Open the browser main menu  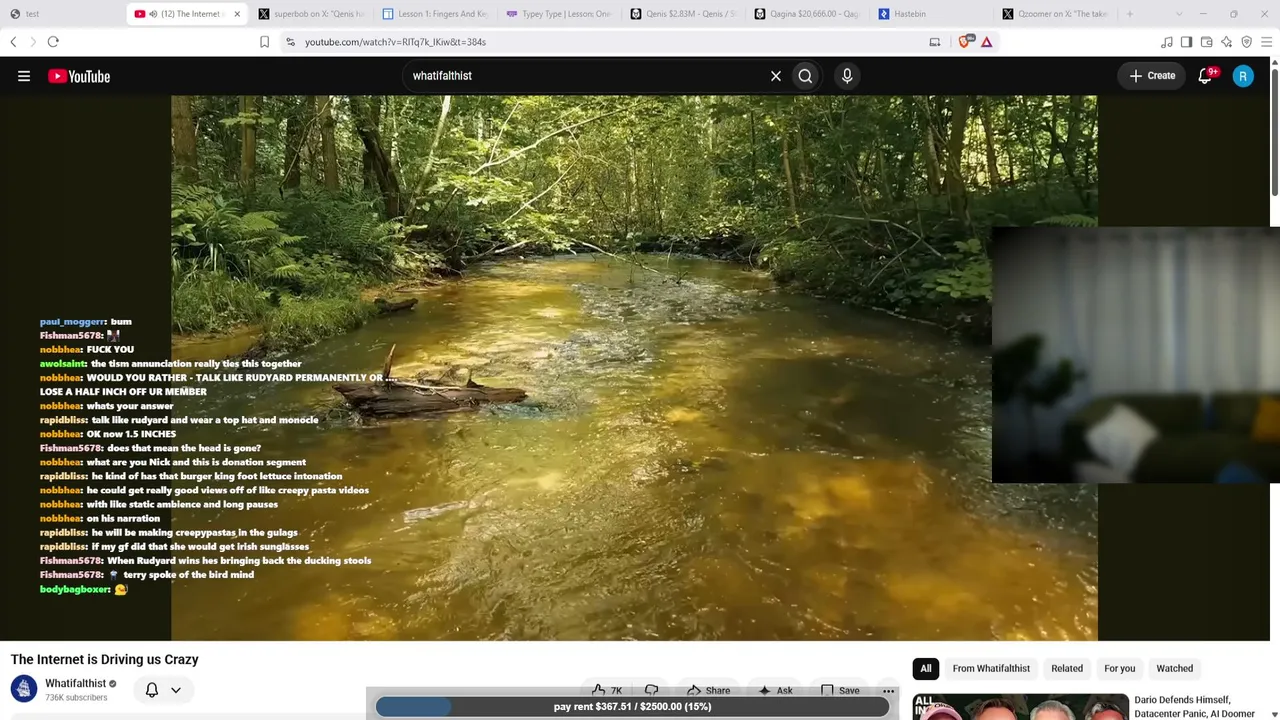(x=1266, y=42)
